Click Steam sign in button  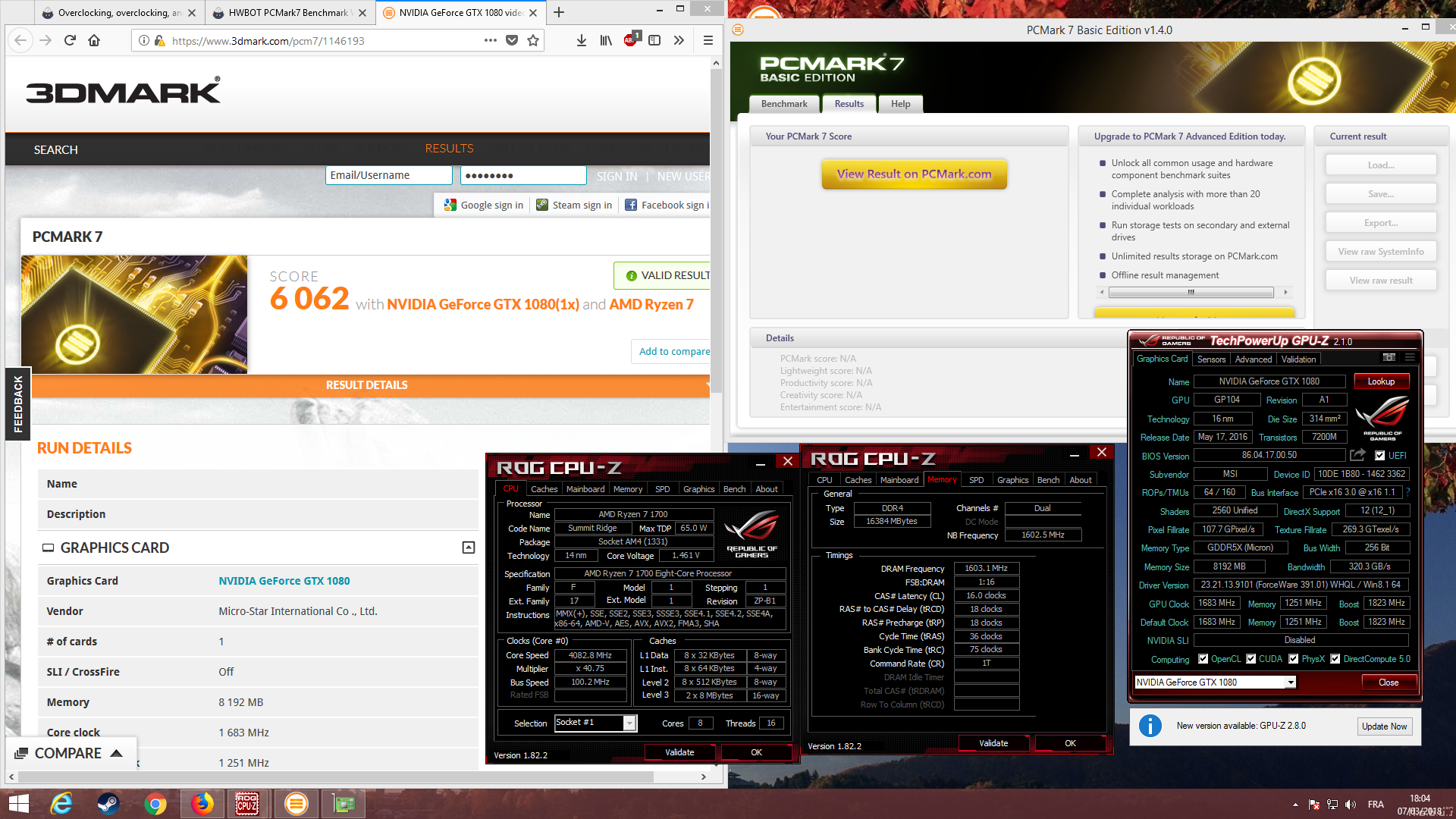pyautogui.click(x=575, y=205)
